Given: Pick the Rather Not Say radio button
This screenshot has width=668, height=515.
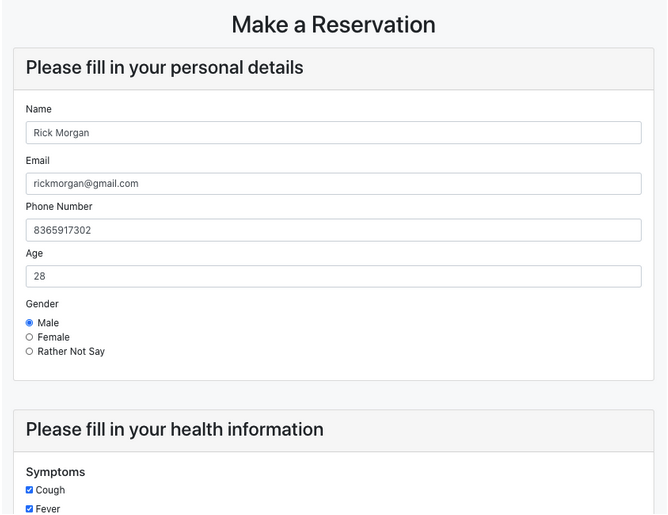Looking at the screenshot, I should 30,352.
